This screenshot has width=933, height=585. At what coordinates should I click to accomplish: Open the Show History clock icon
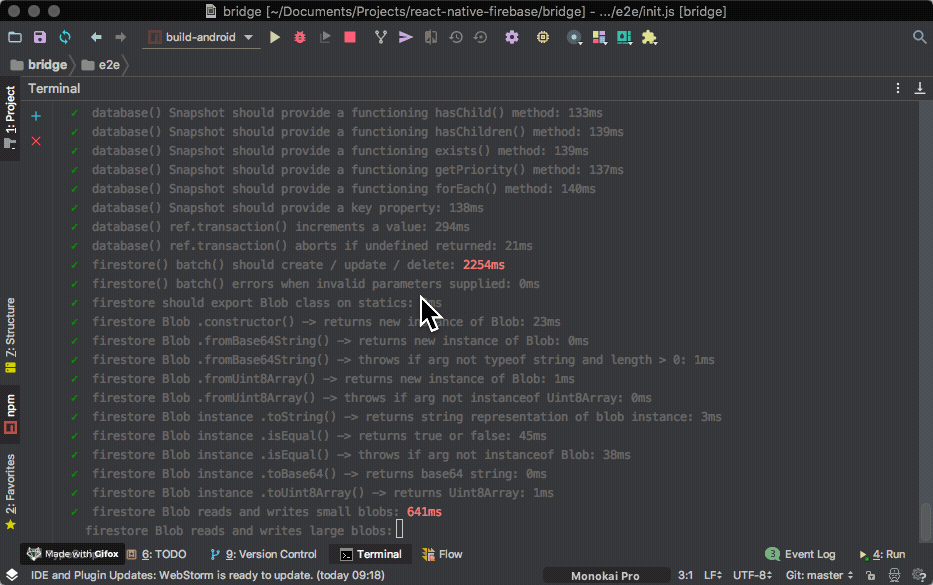pyautogui.click(x=456, y=37)
